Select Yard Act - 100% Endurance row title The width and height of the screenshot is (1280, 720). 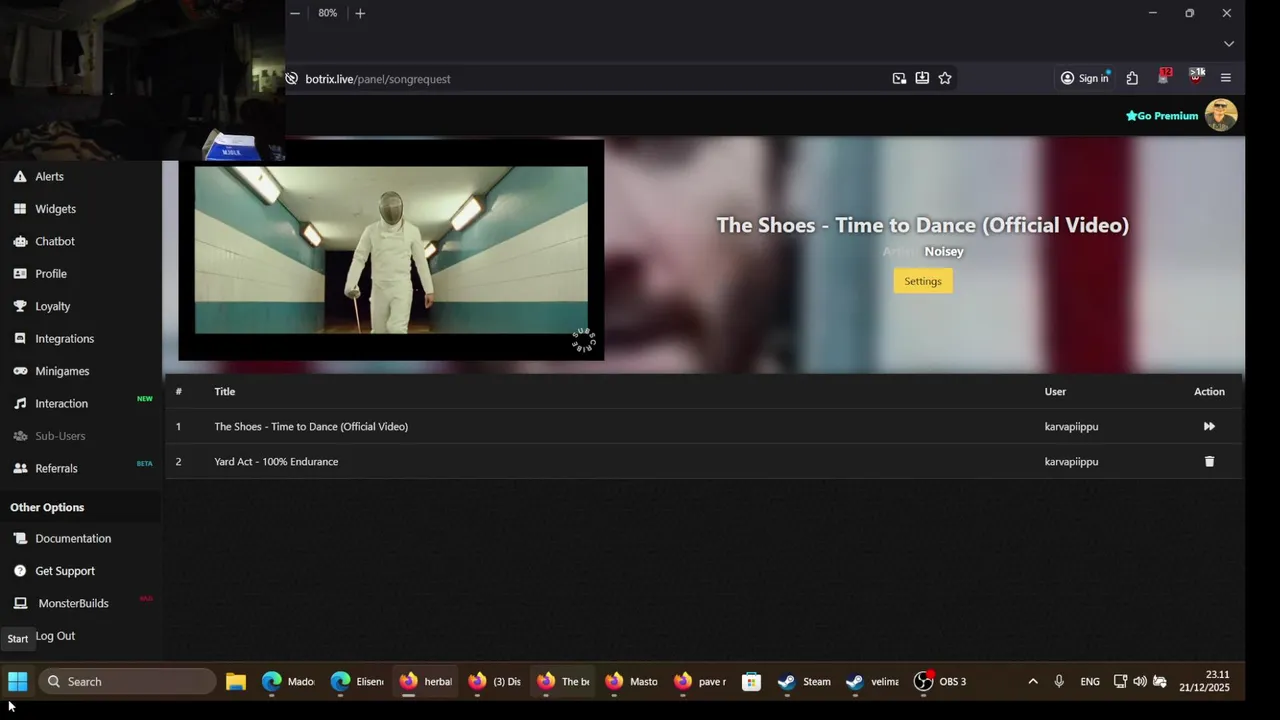[x=276, y=462]
